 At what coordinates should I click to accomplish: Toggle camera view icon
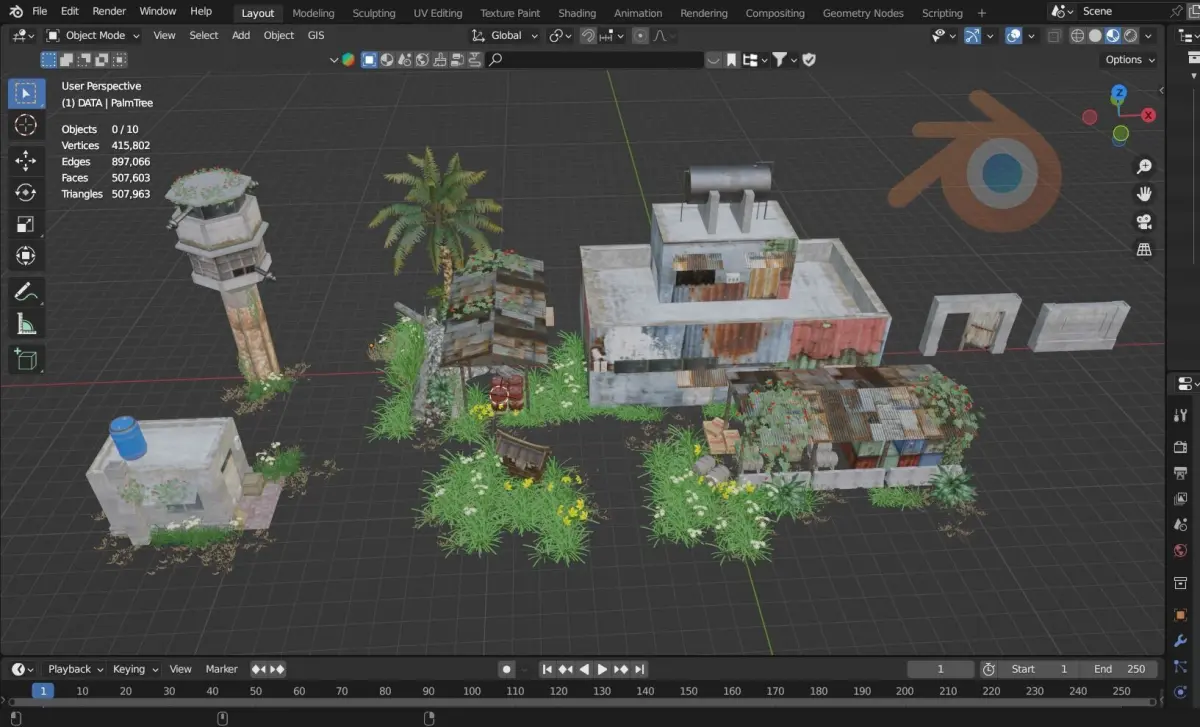[x=1144, y=222]
